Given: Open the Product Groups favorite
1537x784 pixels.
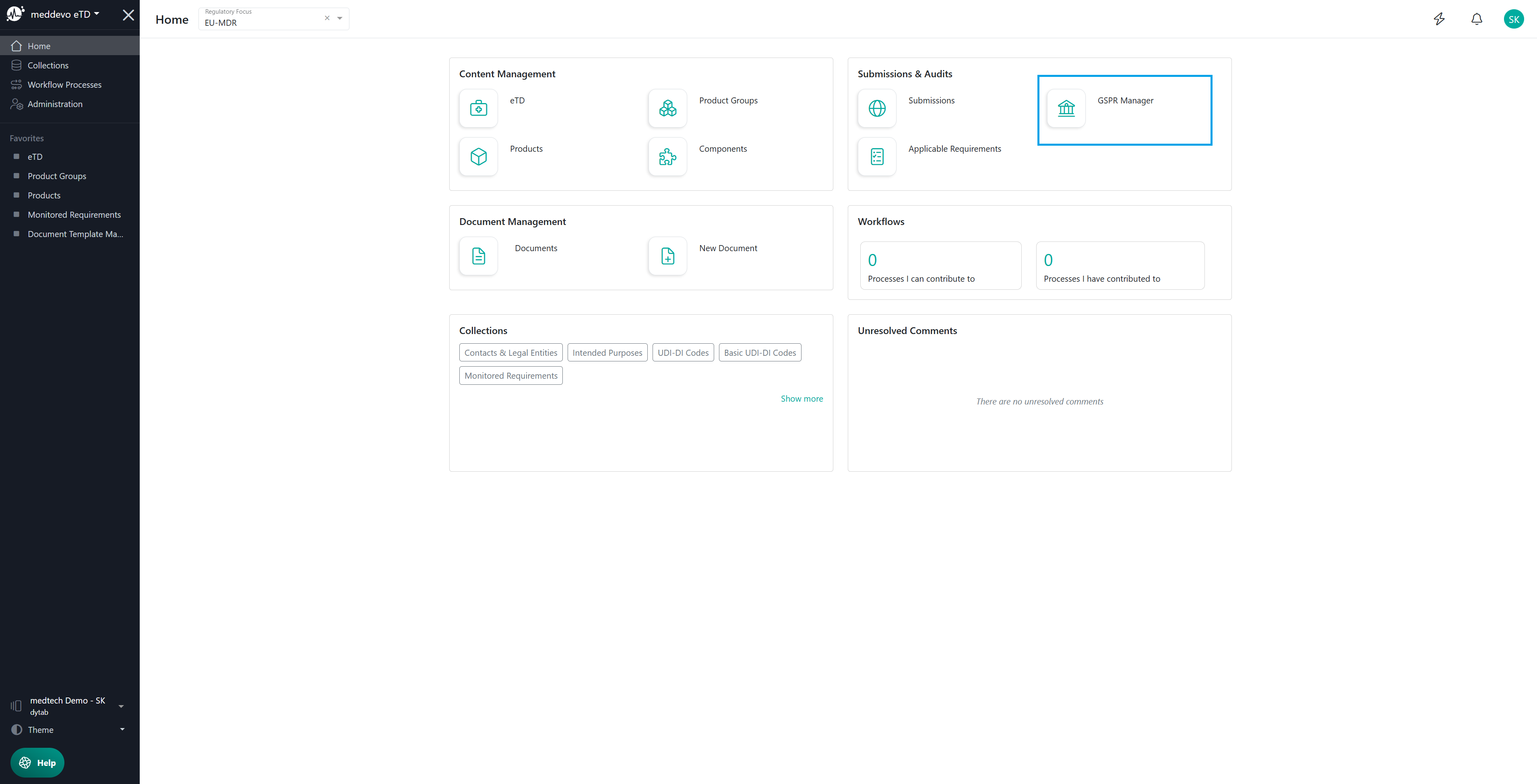Looking at the screenshot, I should [x=70, y=176].
